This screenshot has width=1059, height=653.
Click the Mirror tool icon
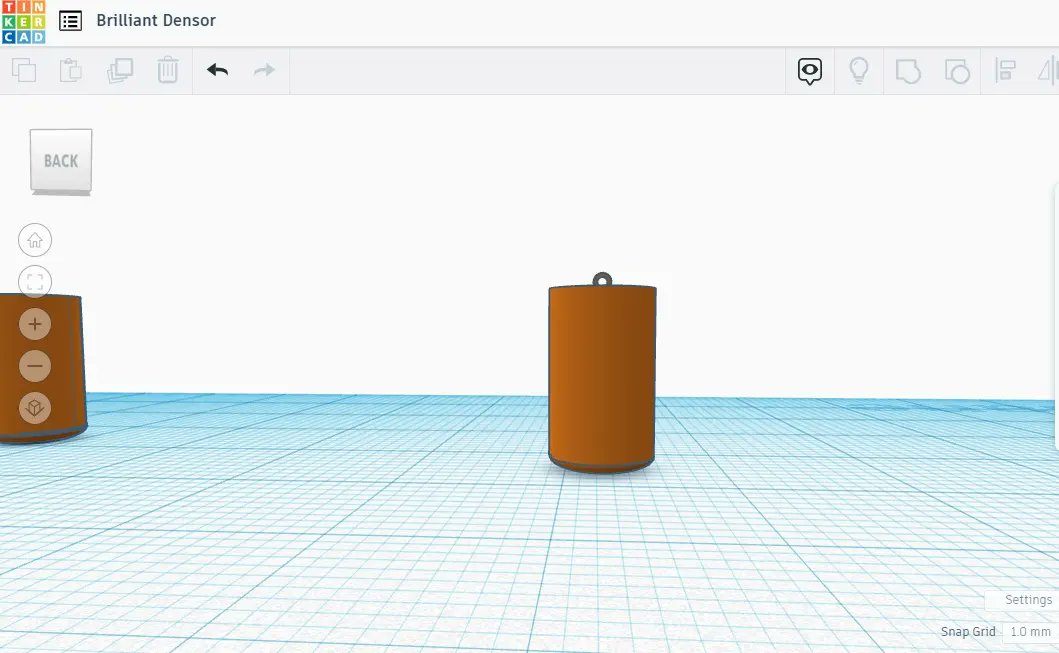[1048, 70]
